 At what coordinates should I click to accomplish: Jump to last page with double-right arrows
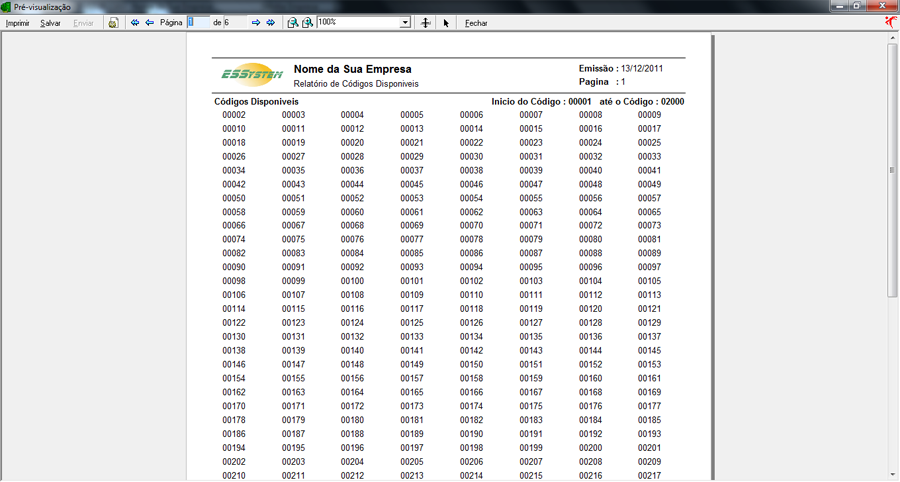pos(270,22)
